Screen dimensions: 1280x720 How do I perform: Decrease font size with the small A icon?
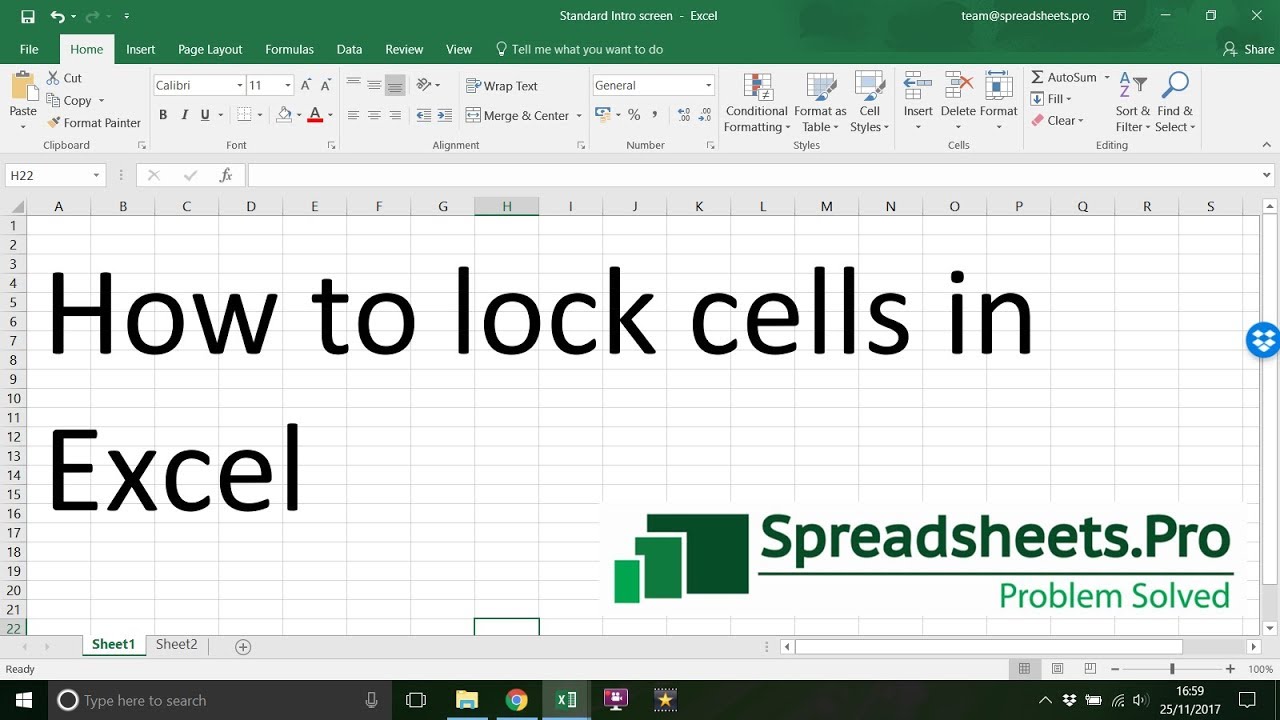pos(326,86)
